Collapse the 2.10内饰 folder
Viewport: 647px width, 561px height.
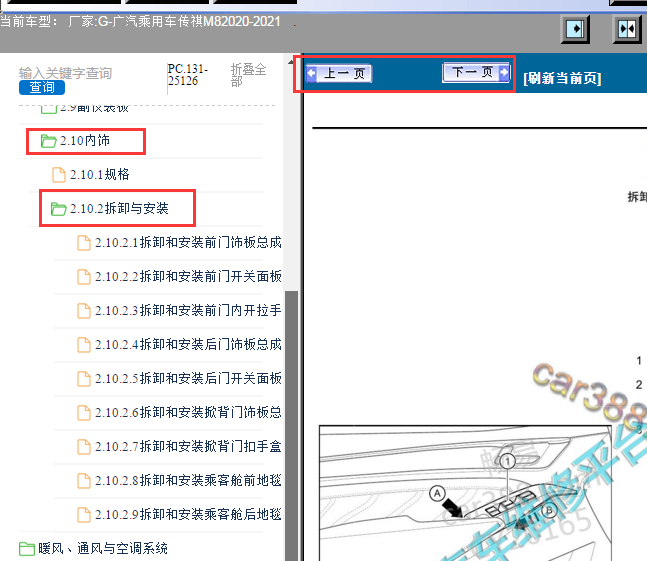(85, 141)
